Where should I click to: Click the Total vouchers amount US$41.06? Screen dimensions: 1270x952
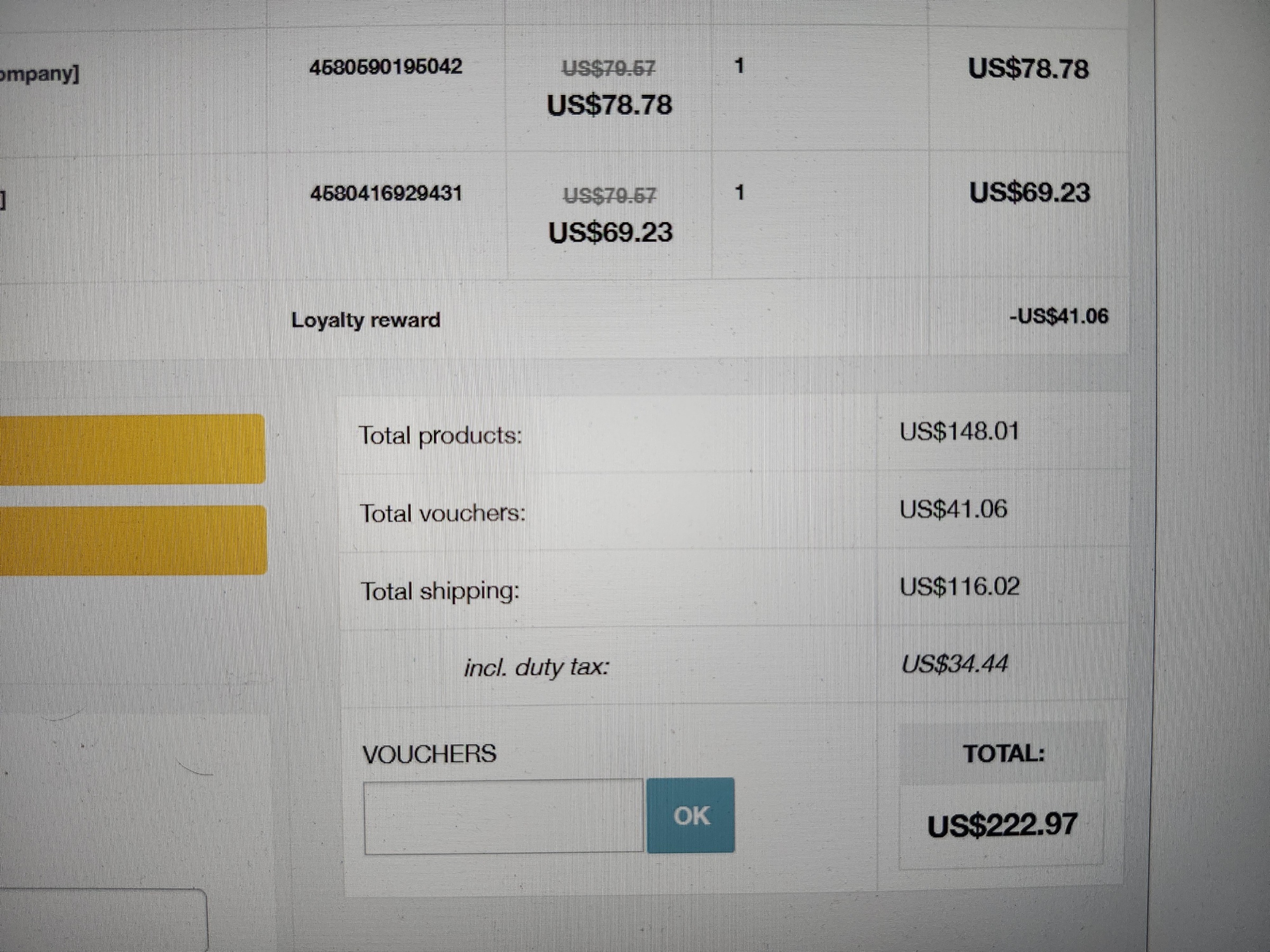[x=953, y=509]
